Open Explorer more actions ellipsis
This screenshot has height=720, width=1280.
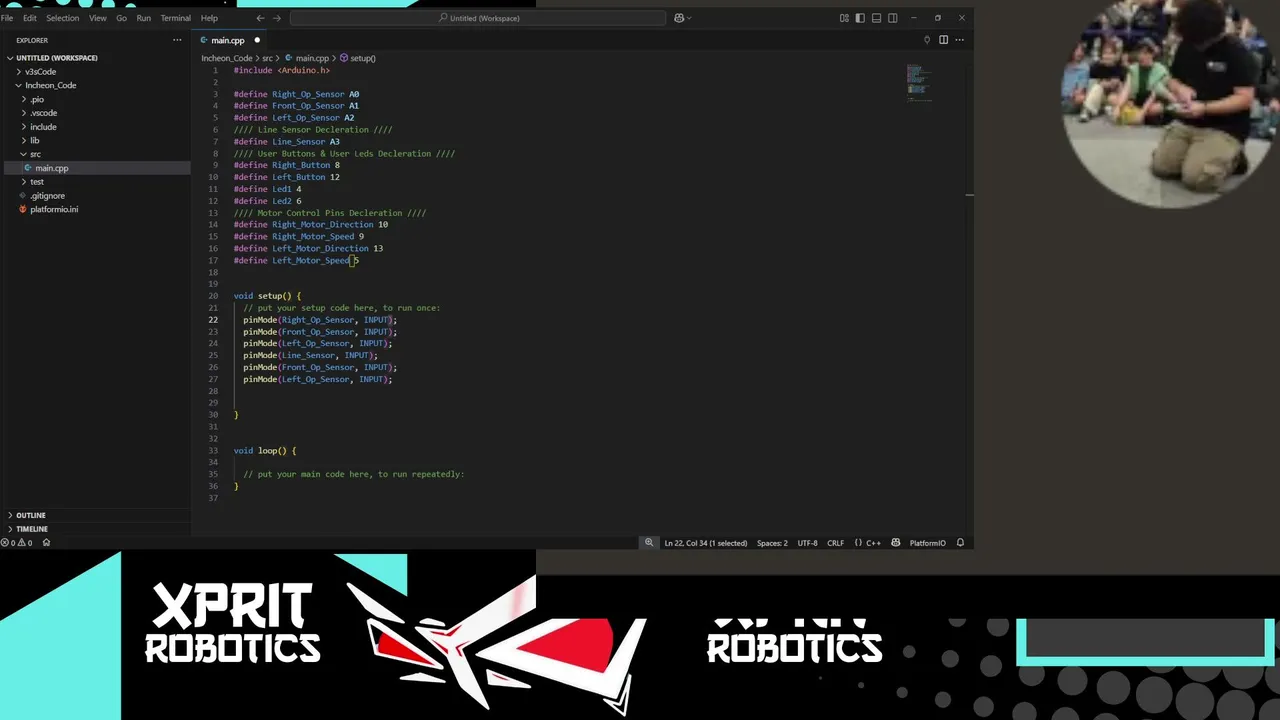pyautogui.click(x=177, y=40)
